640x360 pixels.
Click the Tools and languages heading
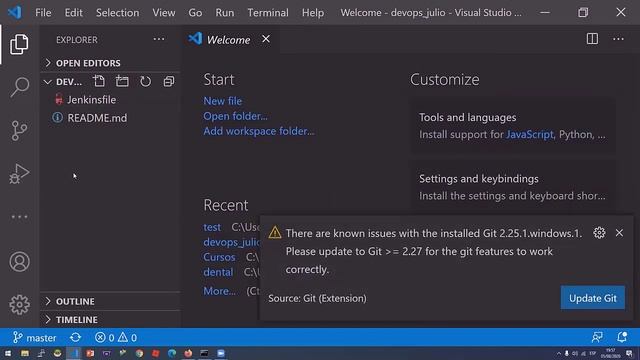468,118
